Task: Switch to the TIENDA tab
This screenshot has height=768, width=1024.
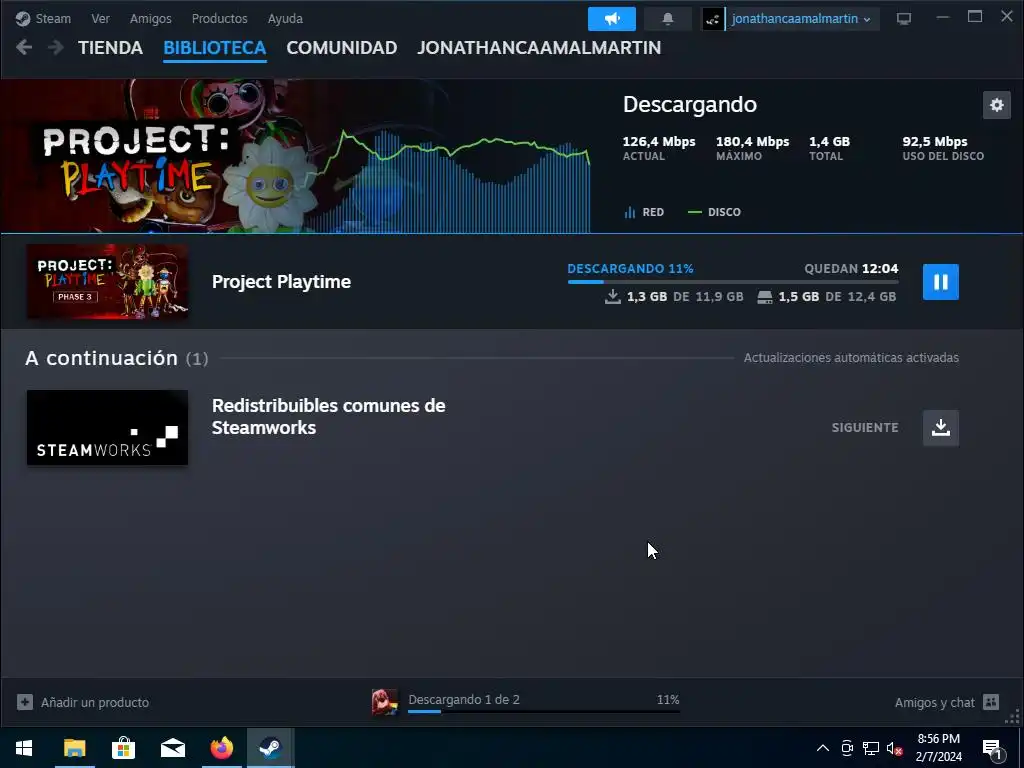Action: coord(110,48)
